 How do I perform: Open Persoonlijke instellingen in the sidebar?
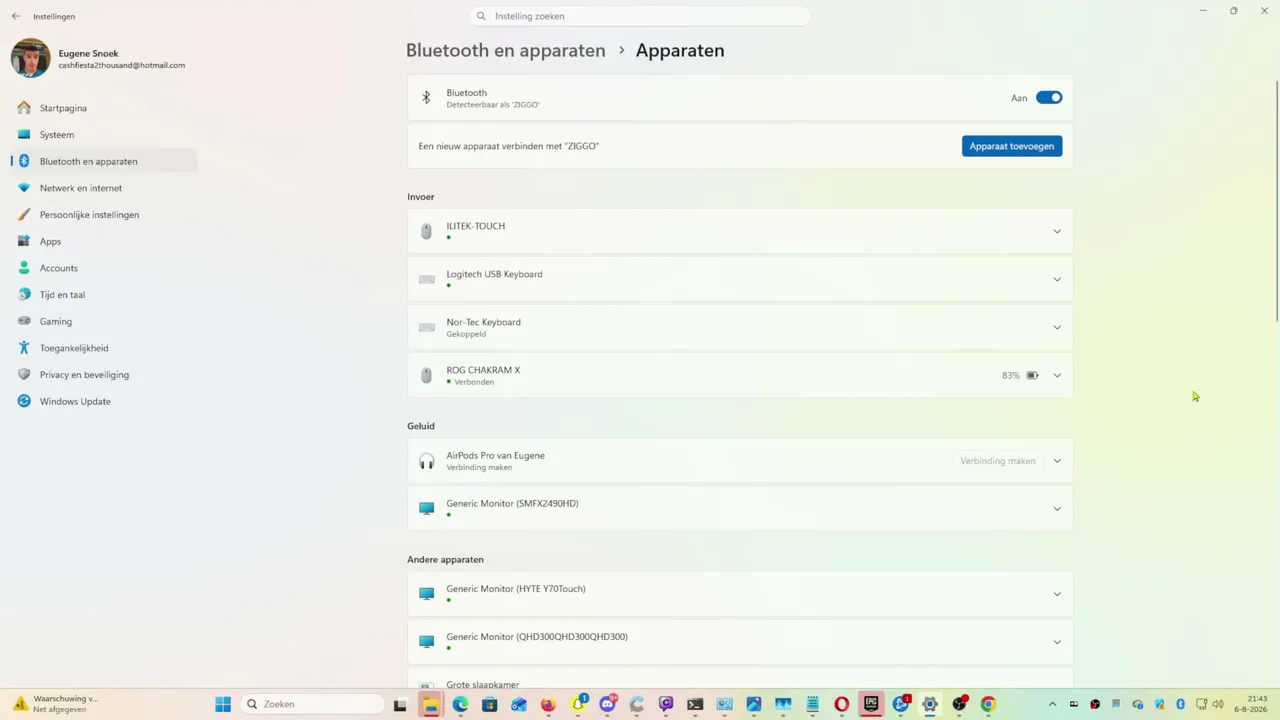pos(105,214)
